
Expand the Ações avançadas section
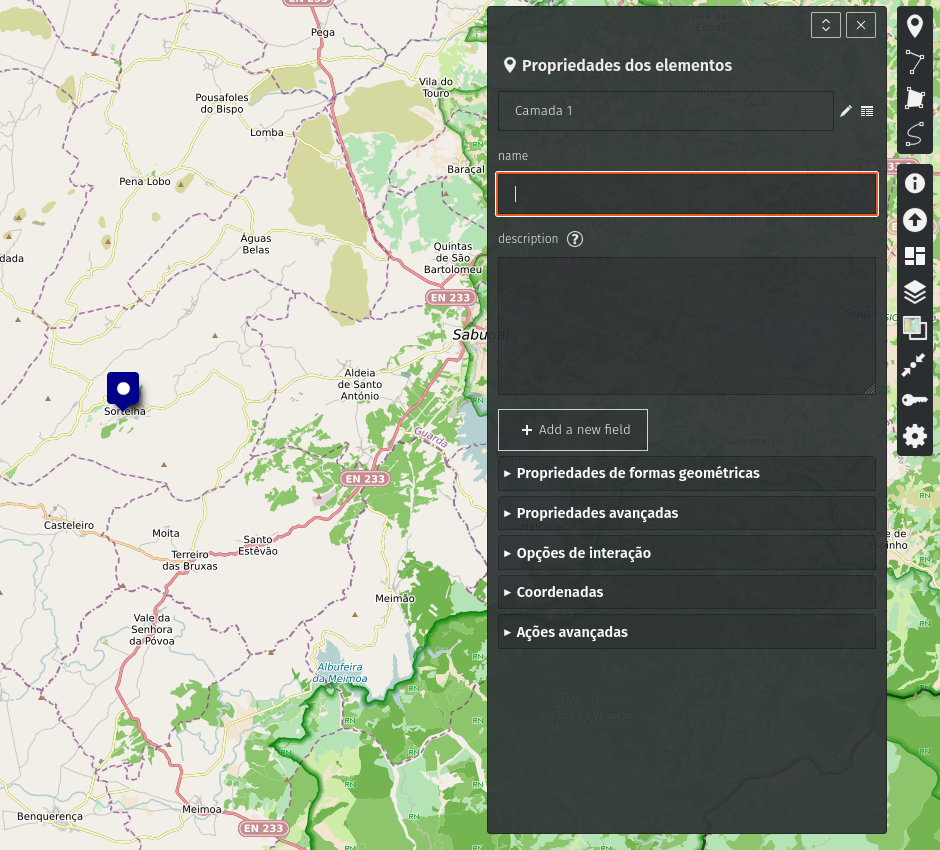click(687, 632)
